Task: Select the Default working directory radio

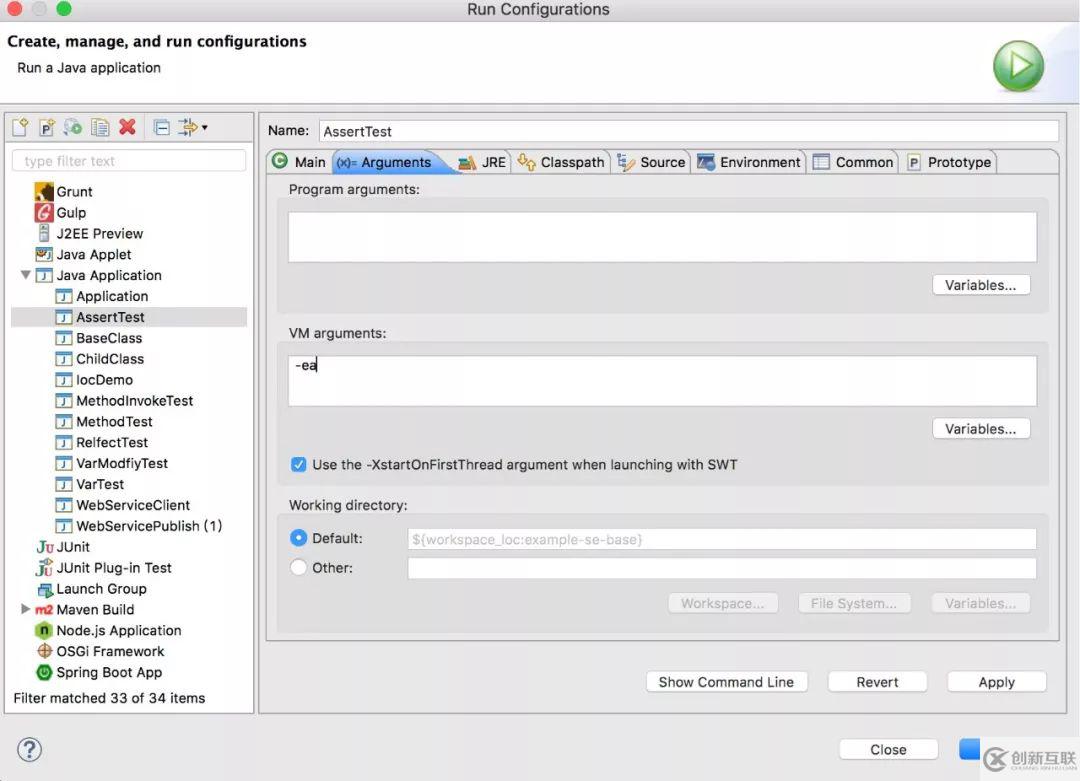Action: tap(298, 538)
